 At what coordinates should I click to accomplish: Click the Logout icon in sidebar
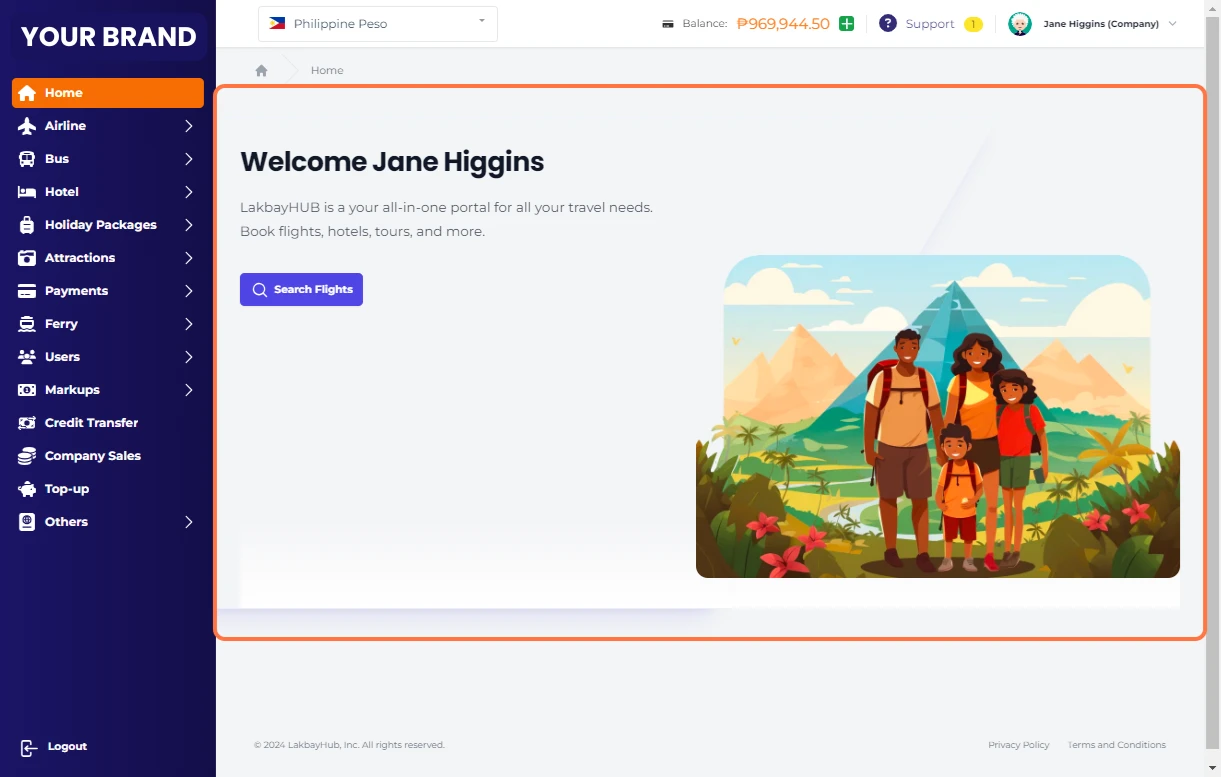[x=28, y=747]
